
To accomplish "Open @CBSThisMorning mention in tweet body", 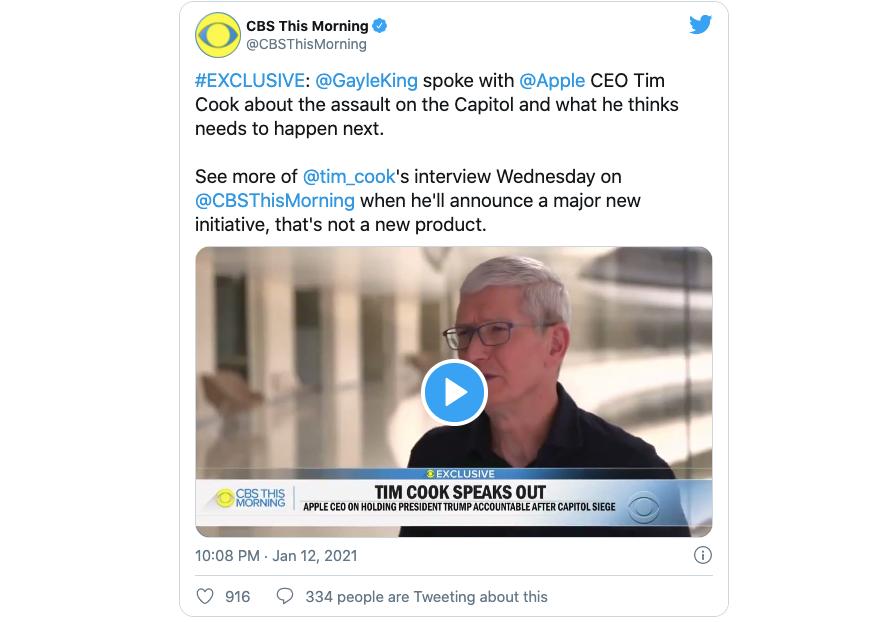I will (x=275, y=201).
